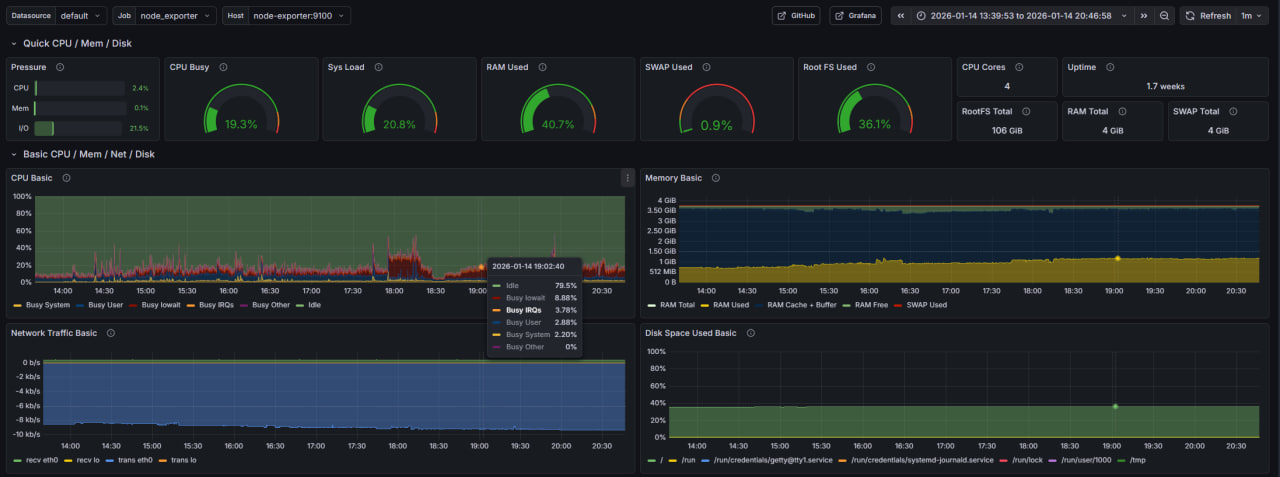Click the zoom out time range icon
This screenshot has width=1280, height=477.
pos(1164,16)
